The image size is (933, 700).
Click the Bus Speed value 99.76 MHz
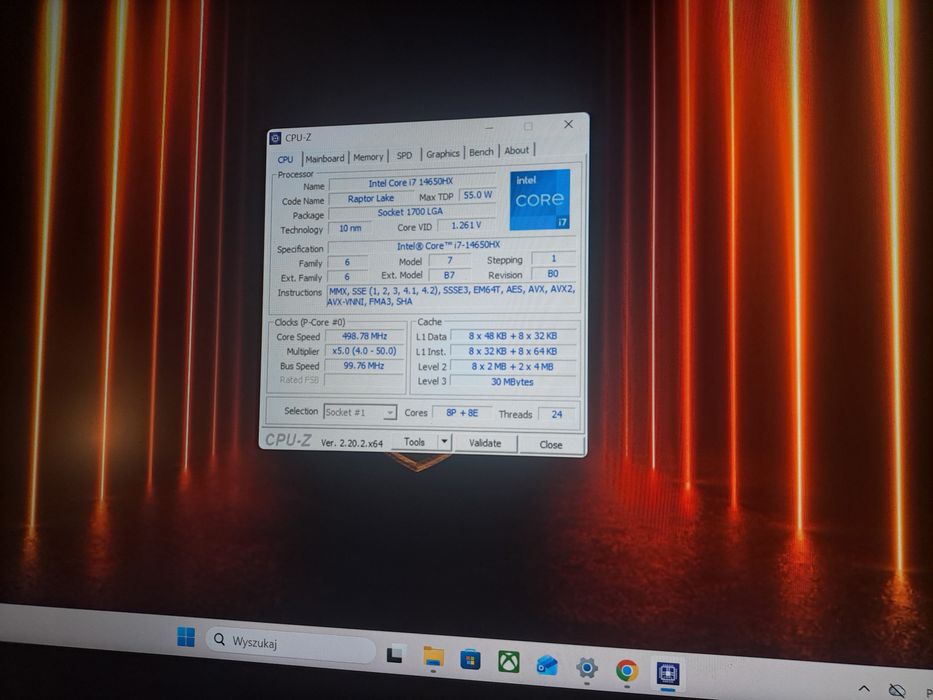pos(364,365)
